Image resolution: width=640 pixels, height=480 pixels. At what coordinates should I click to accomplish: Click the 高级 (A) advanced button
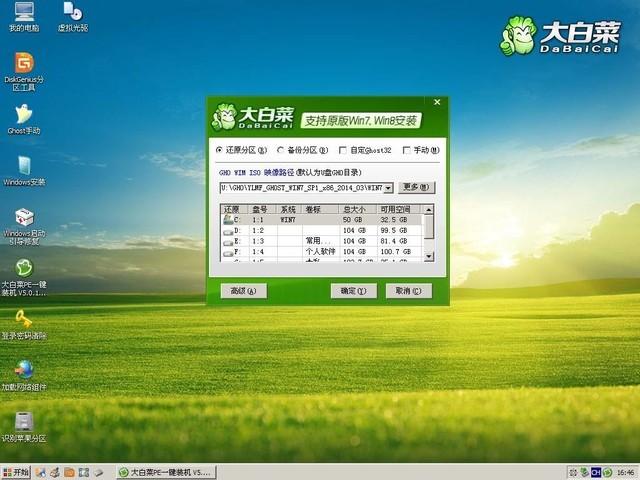(244, 291)
